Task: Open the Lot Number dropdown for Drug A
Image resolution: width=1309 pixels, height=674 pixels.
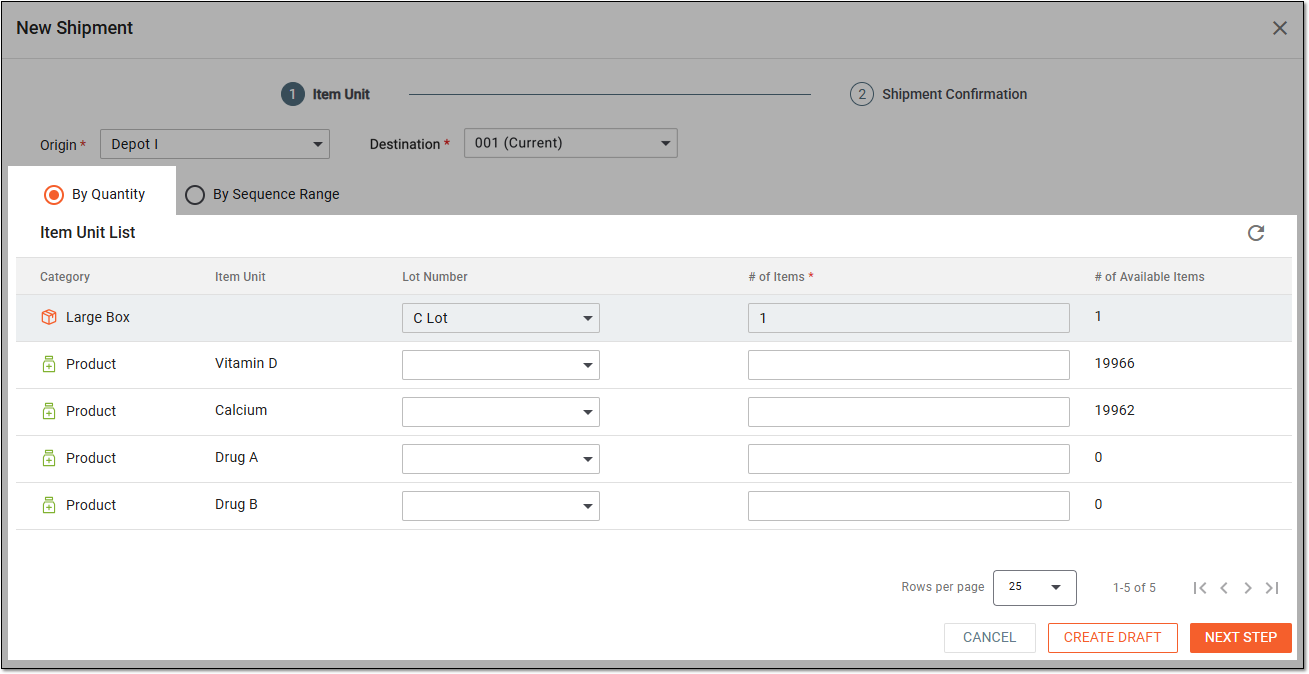Action: (x=501, y=459)
